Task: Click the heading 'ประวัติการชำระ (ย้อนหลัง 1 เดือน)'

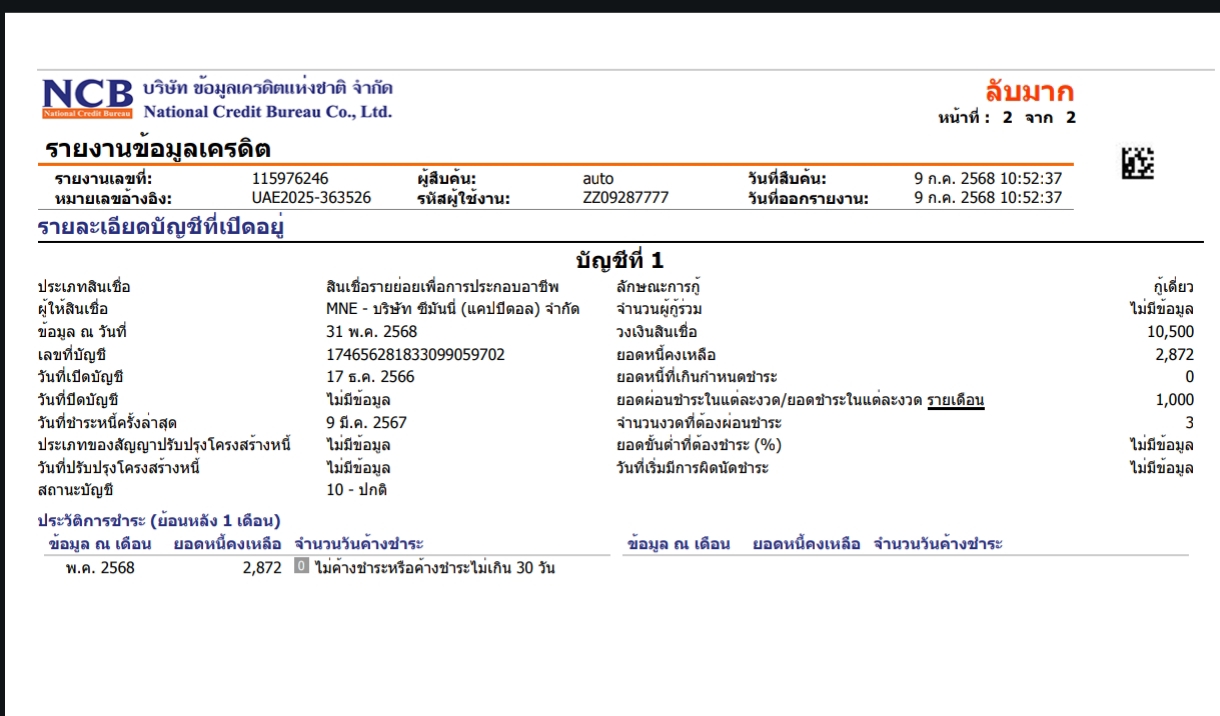Action: 159,520
